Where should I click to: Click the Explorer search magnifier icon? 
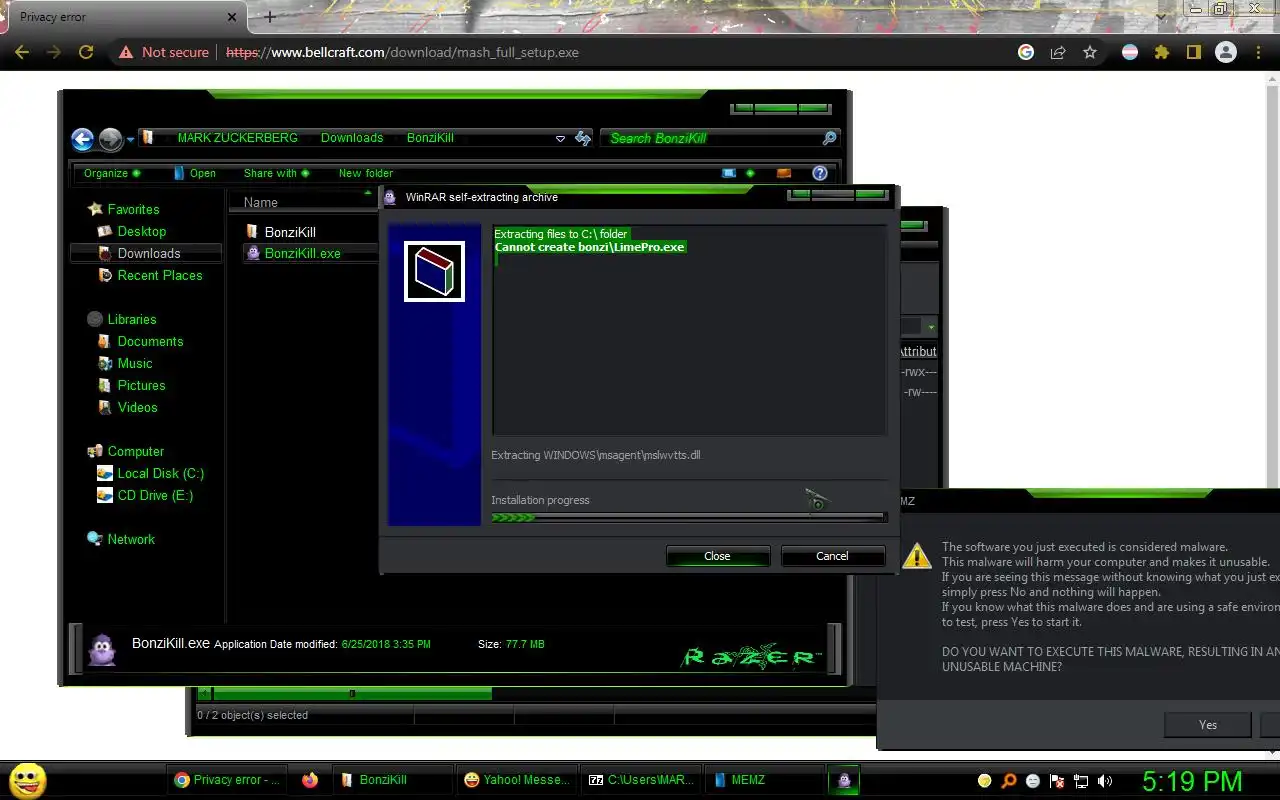coord(829,138)
